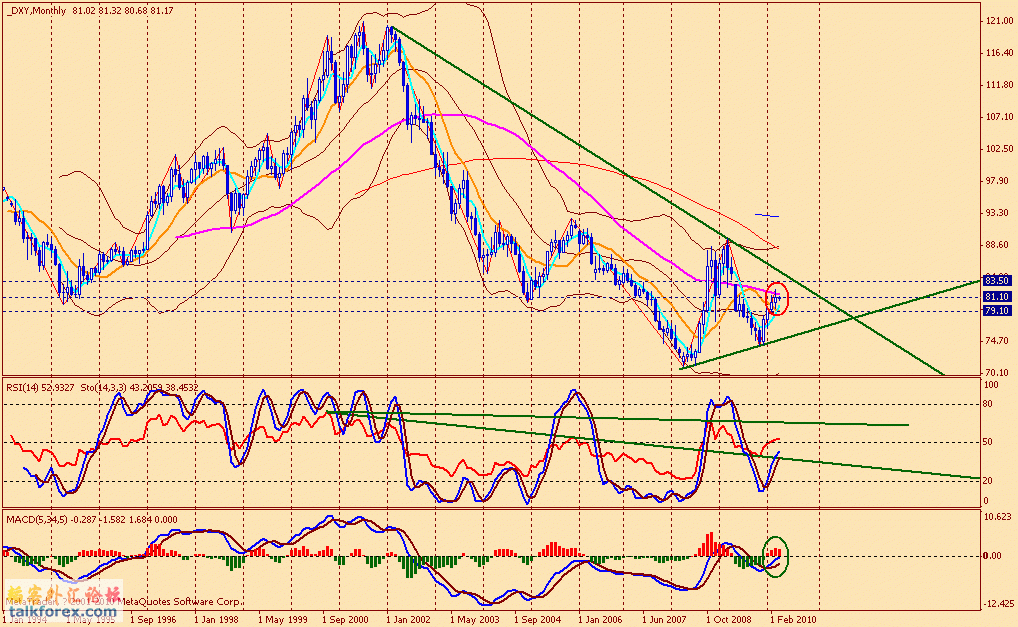
Task: Select the 93.30 price axis label
Action: pyautogui.click(x=997, y=213)
